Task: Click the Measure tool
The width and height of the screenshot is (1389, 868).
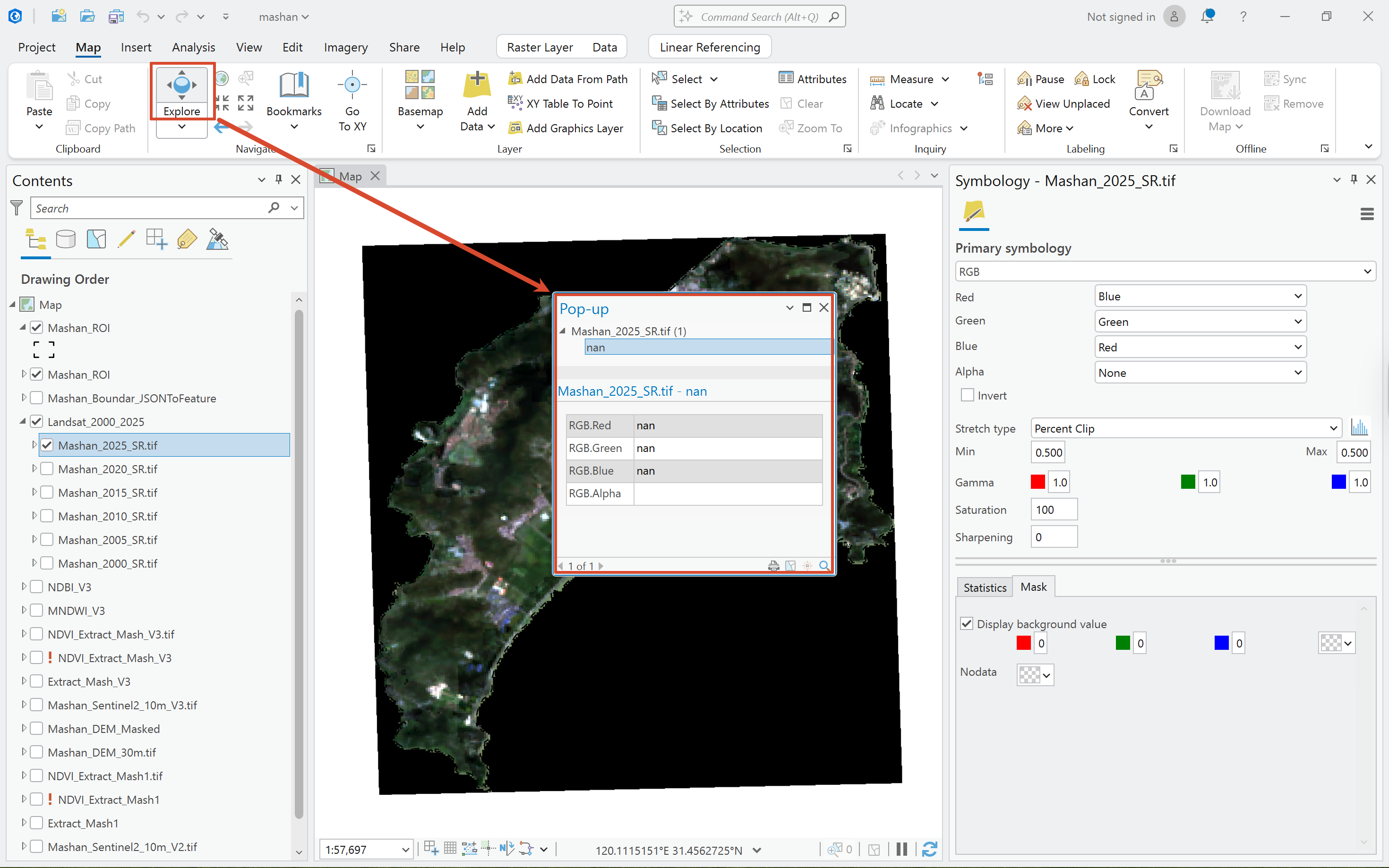Action: point(910,79)
